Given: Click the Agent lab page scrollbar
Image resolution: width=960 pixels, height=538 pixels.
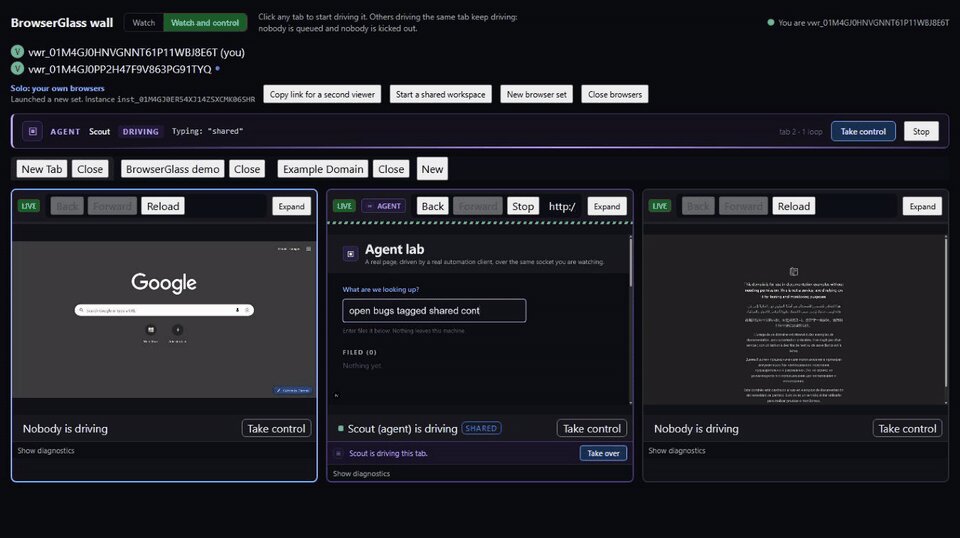Looking at the screenshot, I should [631, 262].
